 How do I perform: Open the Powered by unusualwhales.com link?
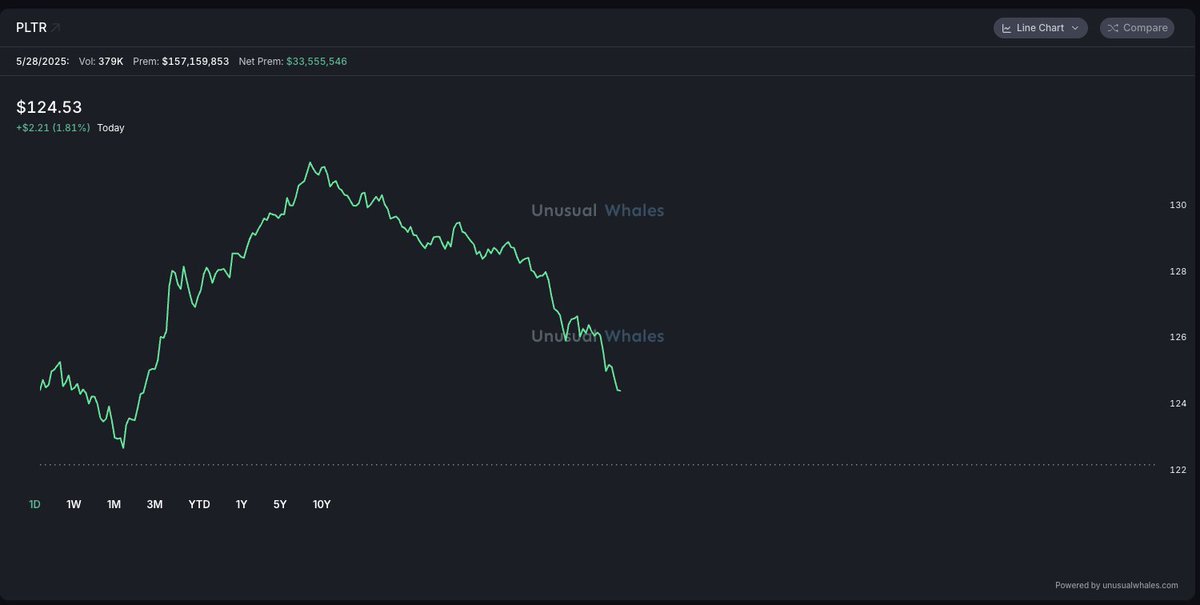1116,585
